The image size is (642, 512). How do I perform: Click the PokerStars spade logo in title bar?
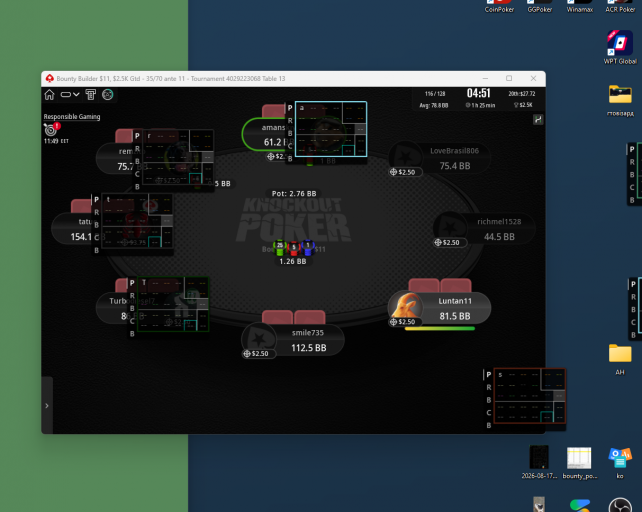click(x=50, y=78)
